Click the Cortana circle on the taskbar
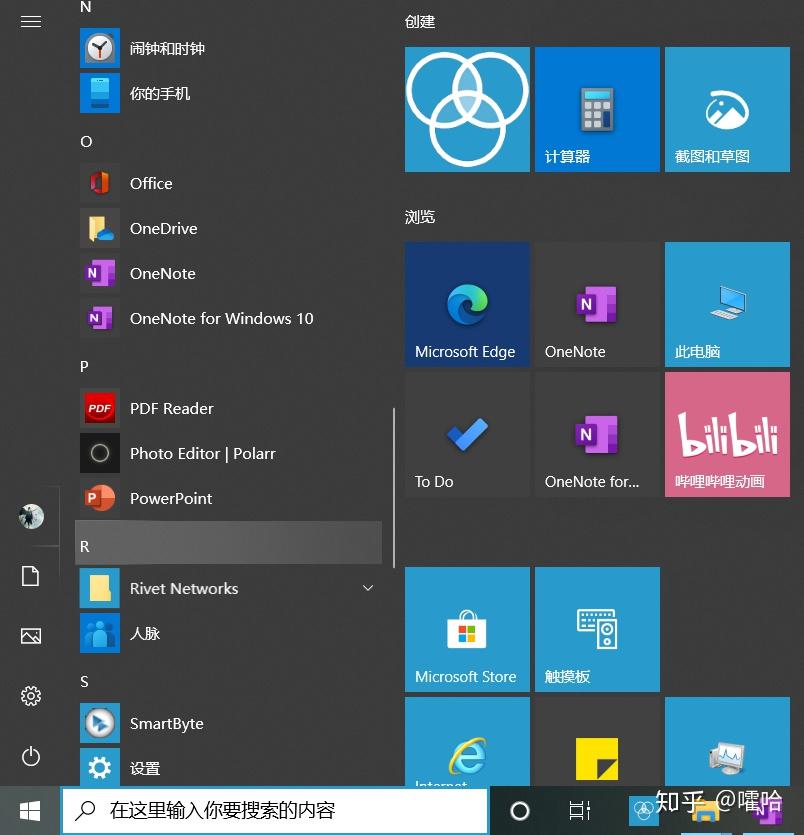804x835 pixels. point(520,811)
